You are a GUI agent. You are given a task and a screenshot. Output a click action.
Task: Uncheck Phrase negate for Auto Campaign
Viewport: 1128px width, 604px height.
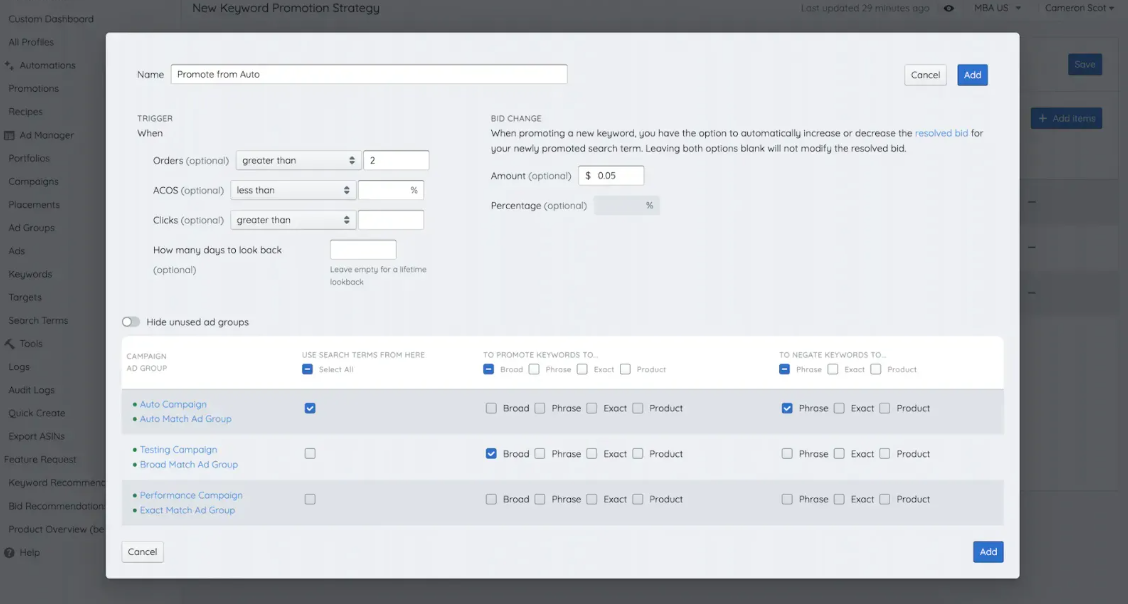point(787,408)
